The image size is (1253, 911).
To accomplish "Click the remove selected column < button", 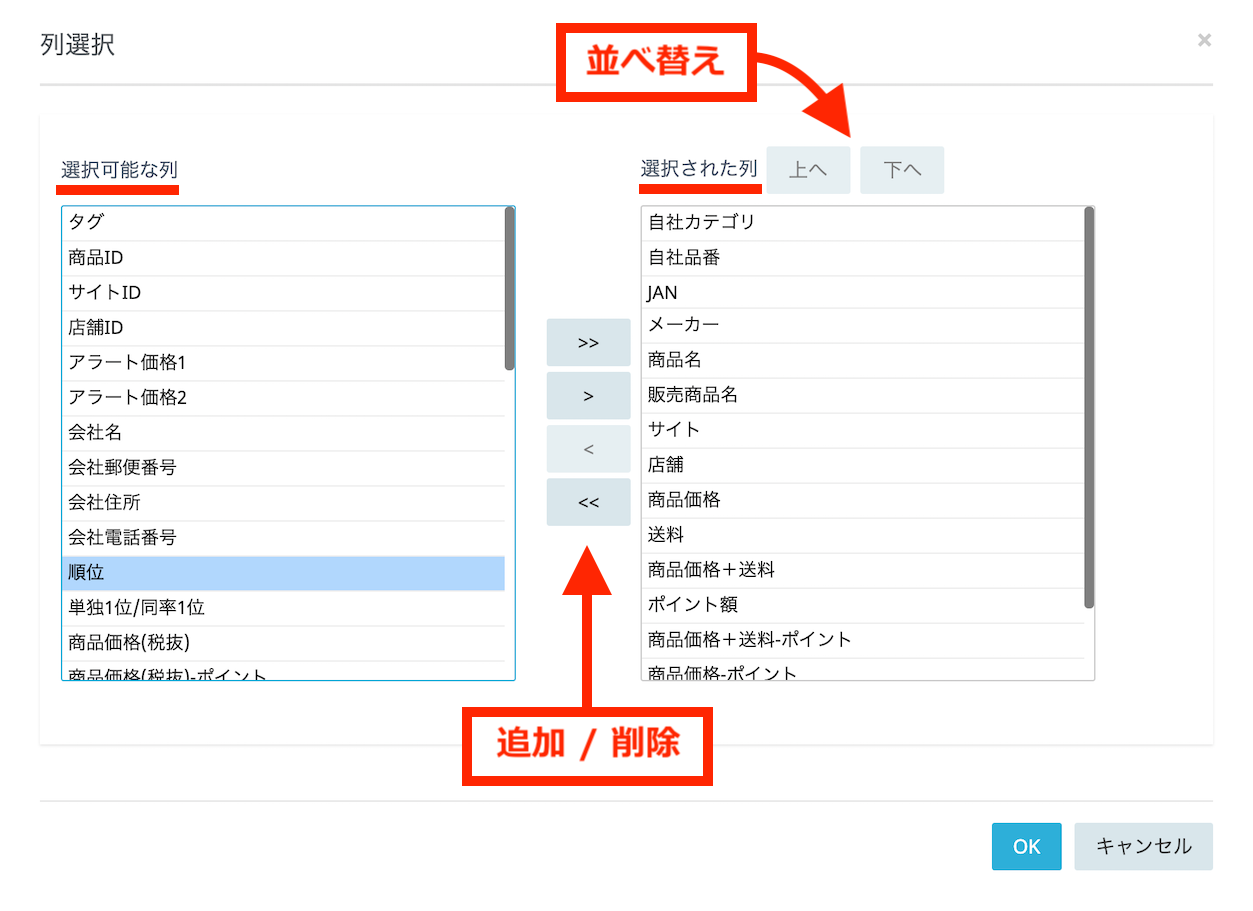I will 588,449.
